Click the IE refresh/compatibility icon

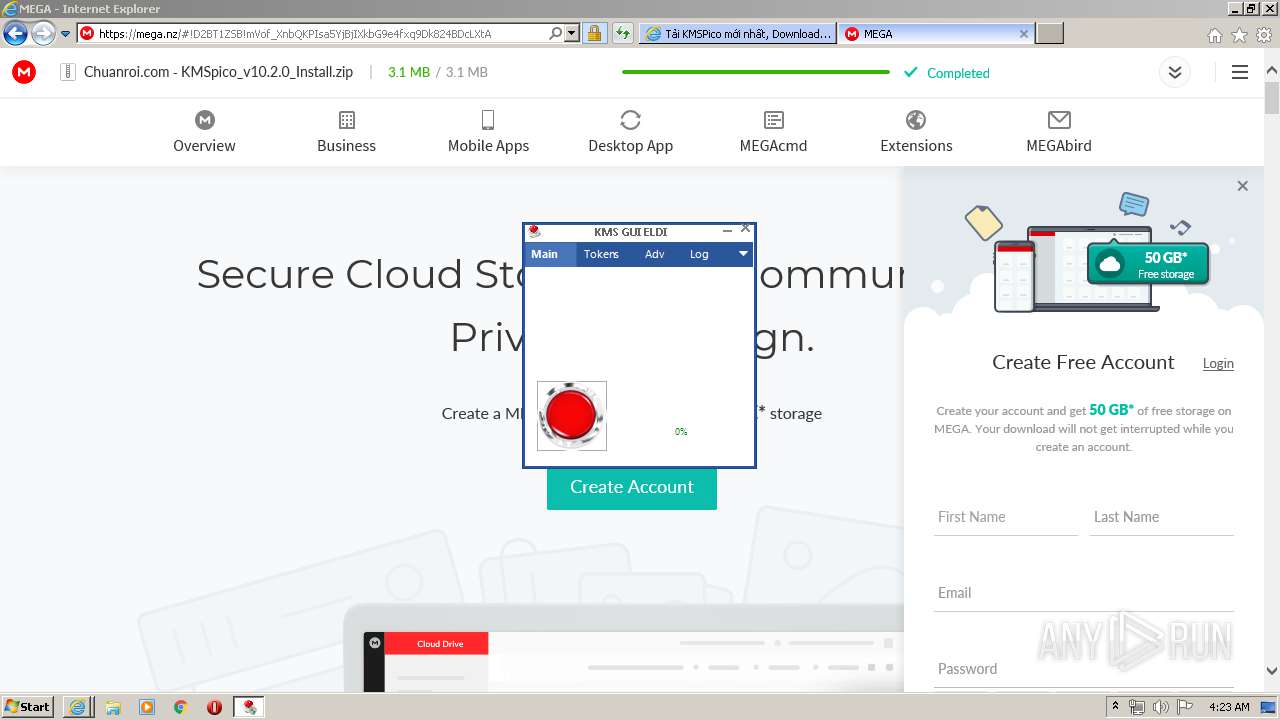coord(623,33)
